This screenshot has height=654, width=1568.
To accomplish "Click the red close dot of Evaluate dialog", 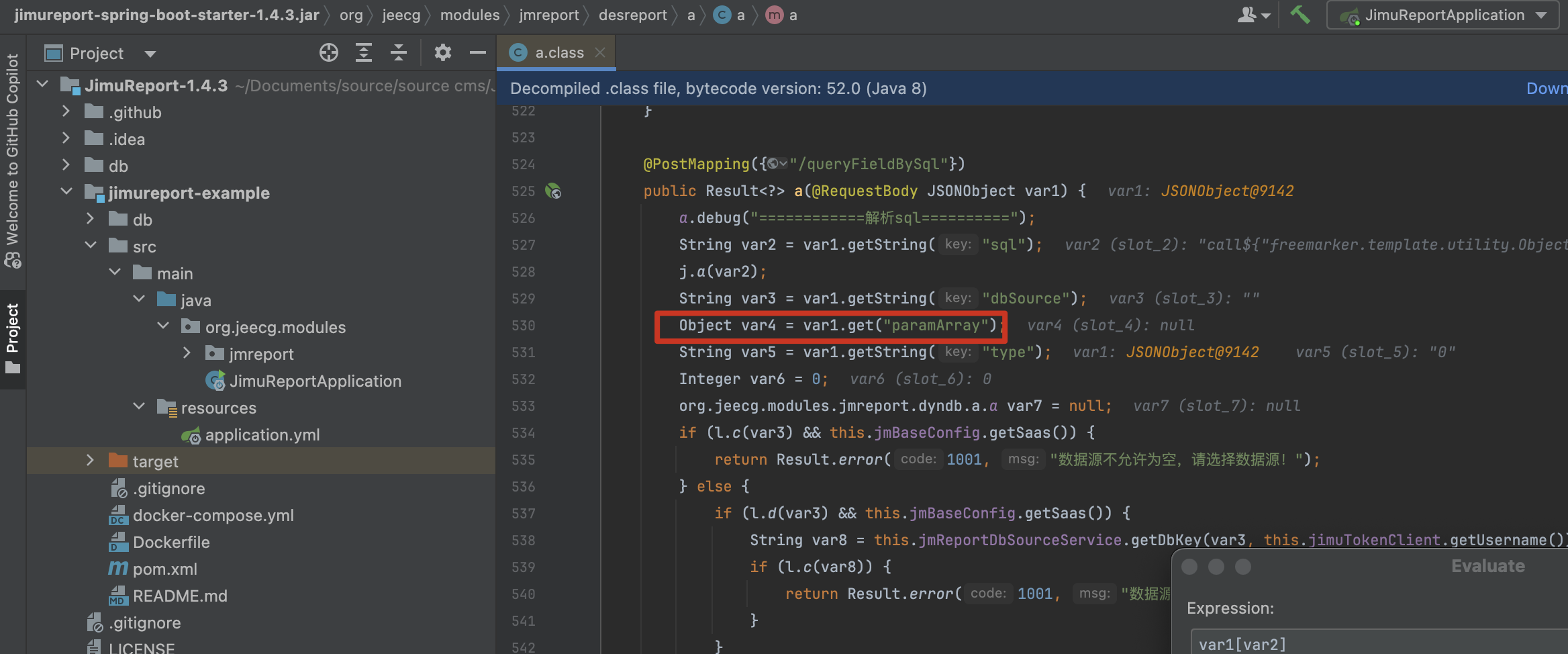I will coord(1189,567).
